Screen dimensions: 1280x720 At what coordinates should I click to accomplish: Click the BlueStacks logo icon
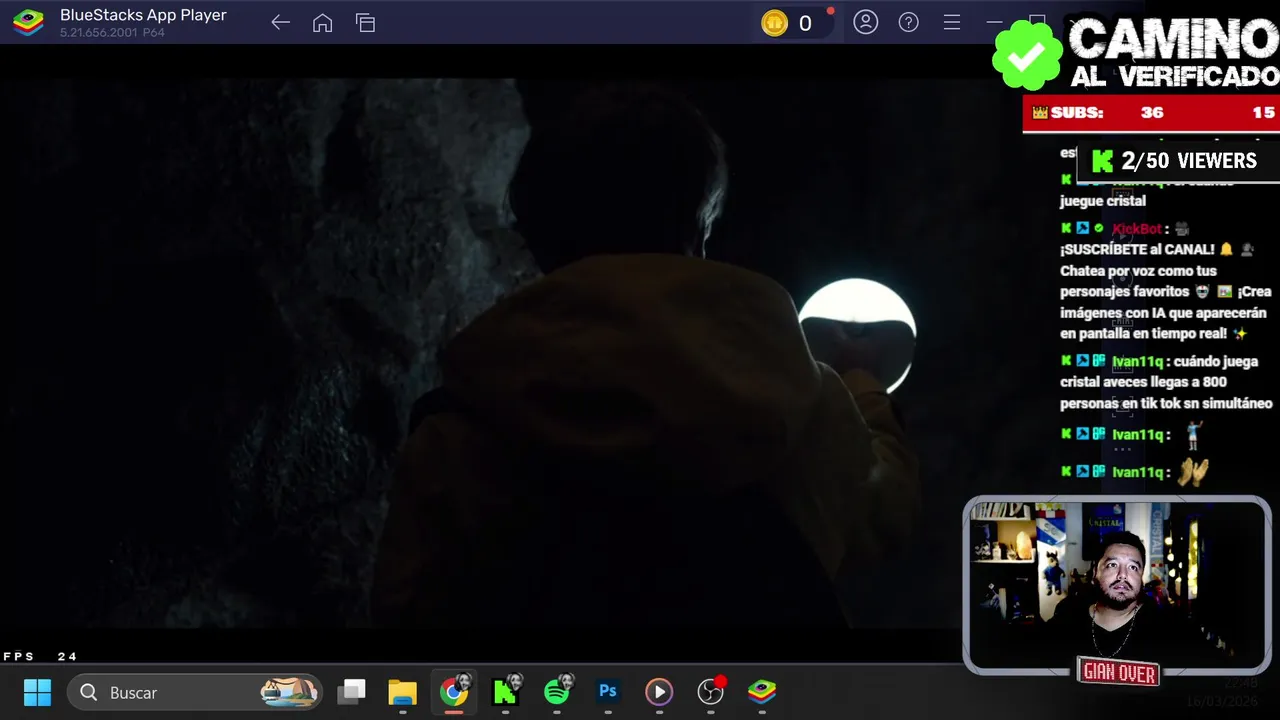click(x=28, y=22)
